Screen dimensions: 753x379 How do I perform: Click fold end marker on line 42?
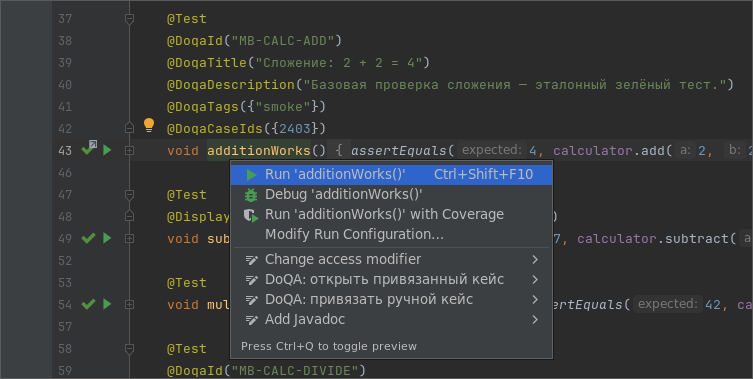tap(129, 128)
